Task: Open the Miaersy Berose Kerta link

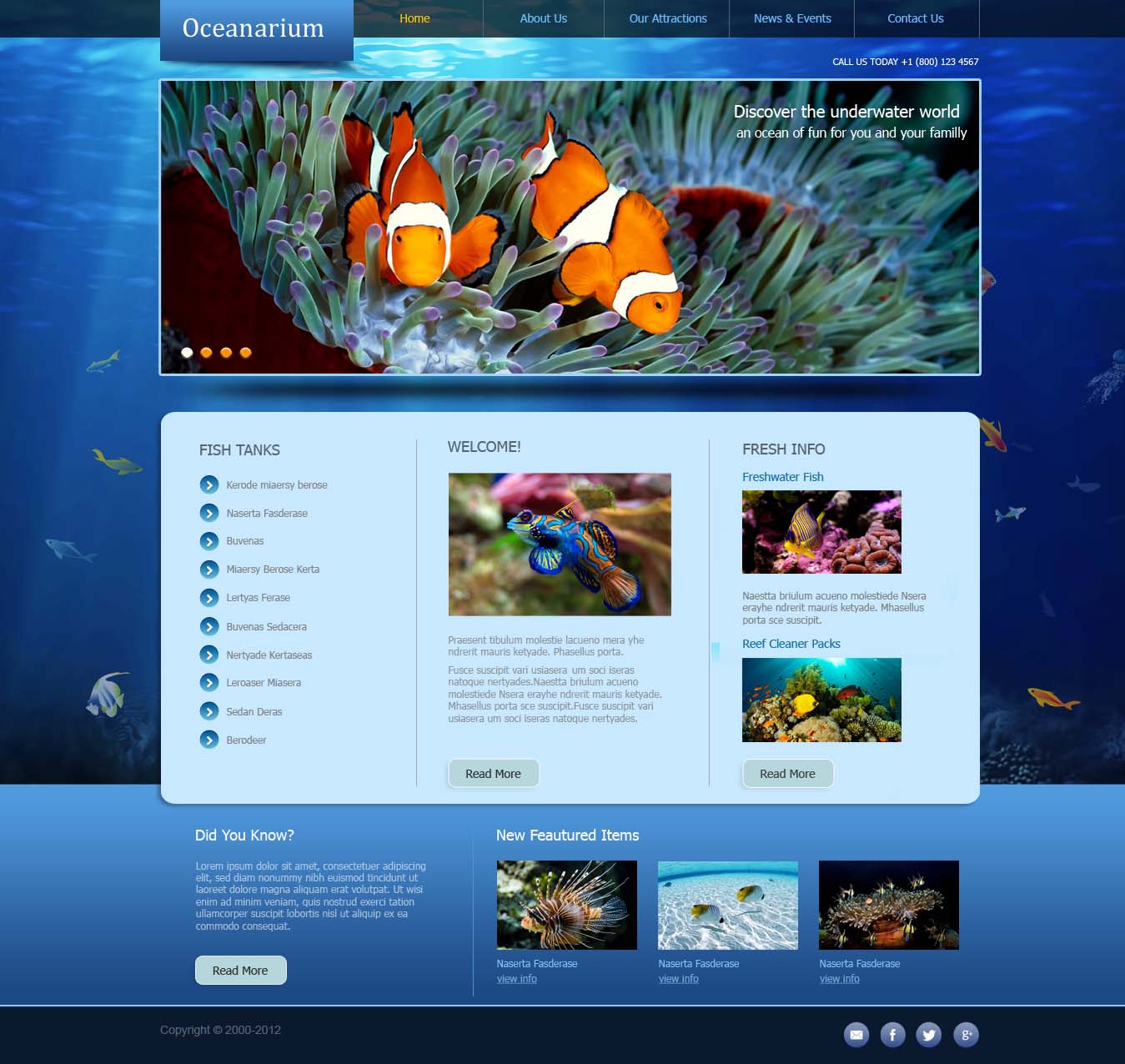Action: tap(273, 570)
